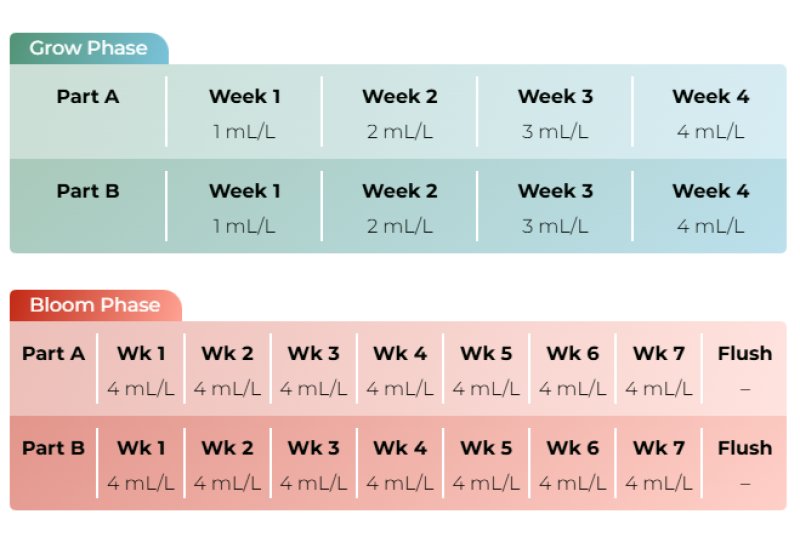
Task: Select Wk 1 cell in Bloom Part A row
Action: [x=141, y=370]
